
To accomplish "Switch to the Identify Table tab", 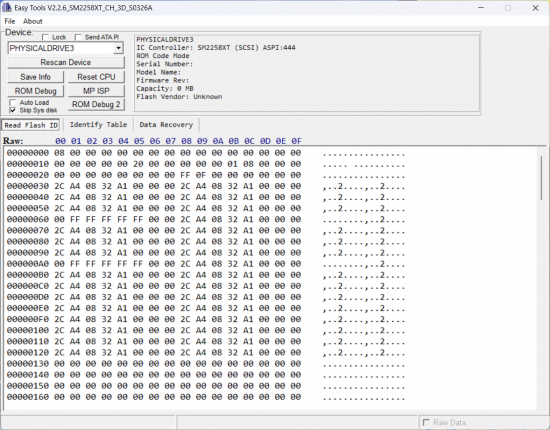I will (98, 125).
